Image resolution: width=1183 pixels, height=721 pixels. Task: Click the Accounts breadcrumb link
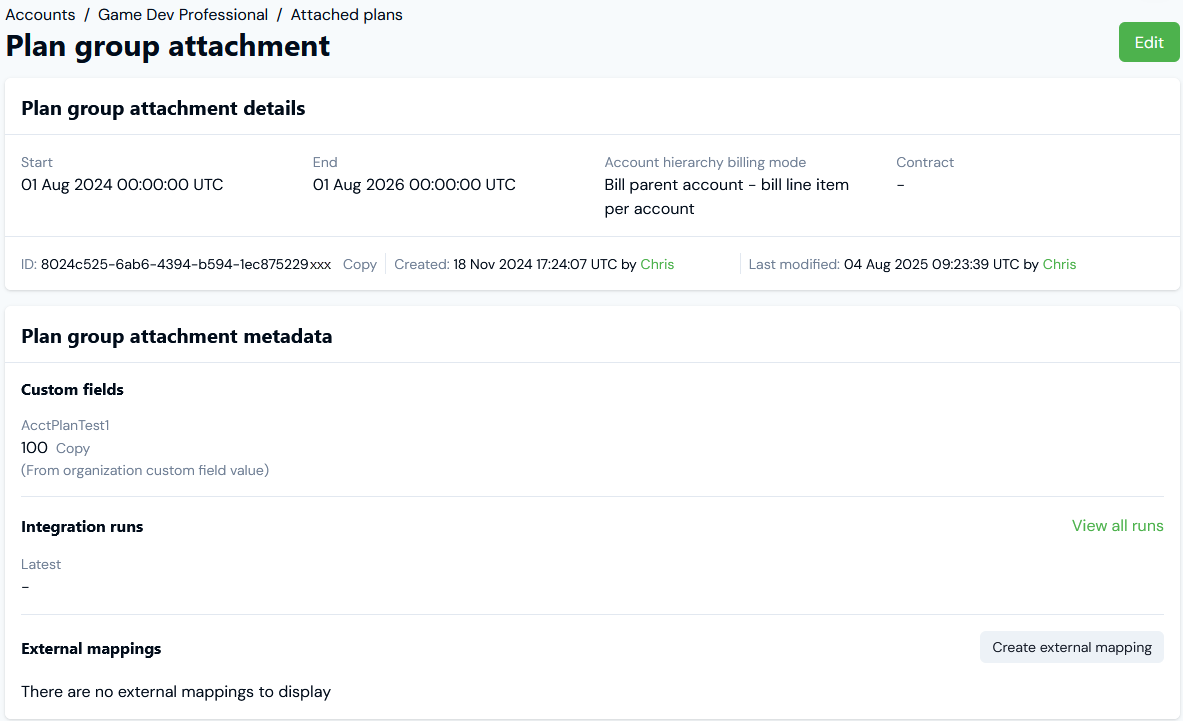pos(40,15)
